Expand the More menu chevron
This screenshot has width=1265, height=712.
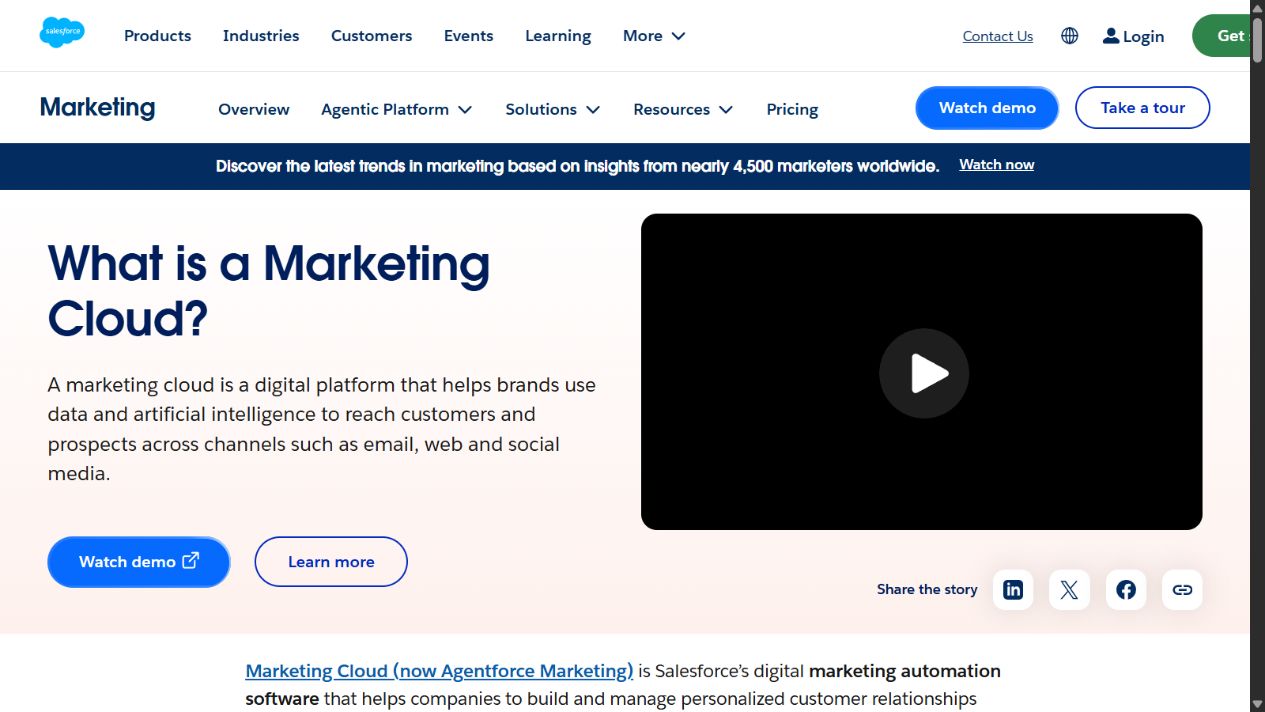[678, 36]
